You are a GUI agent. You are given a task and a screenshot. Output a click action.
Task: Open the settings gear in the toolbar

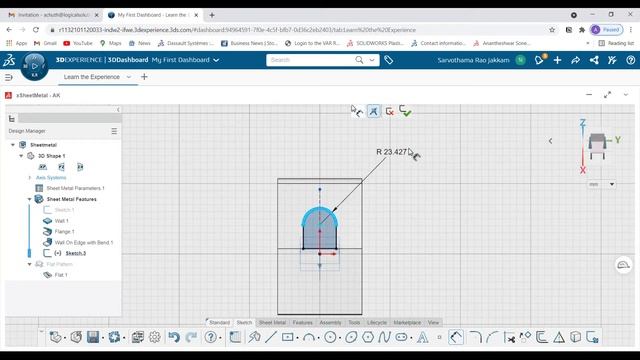tap(155, 337)
